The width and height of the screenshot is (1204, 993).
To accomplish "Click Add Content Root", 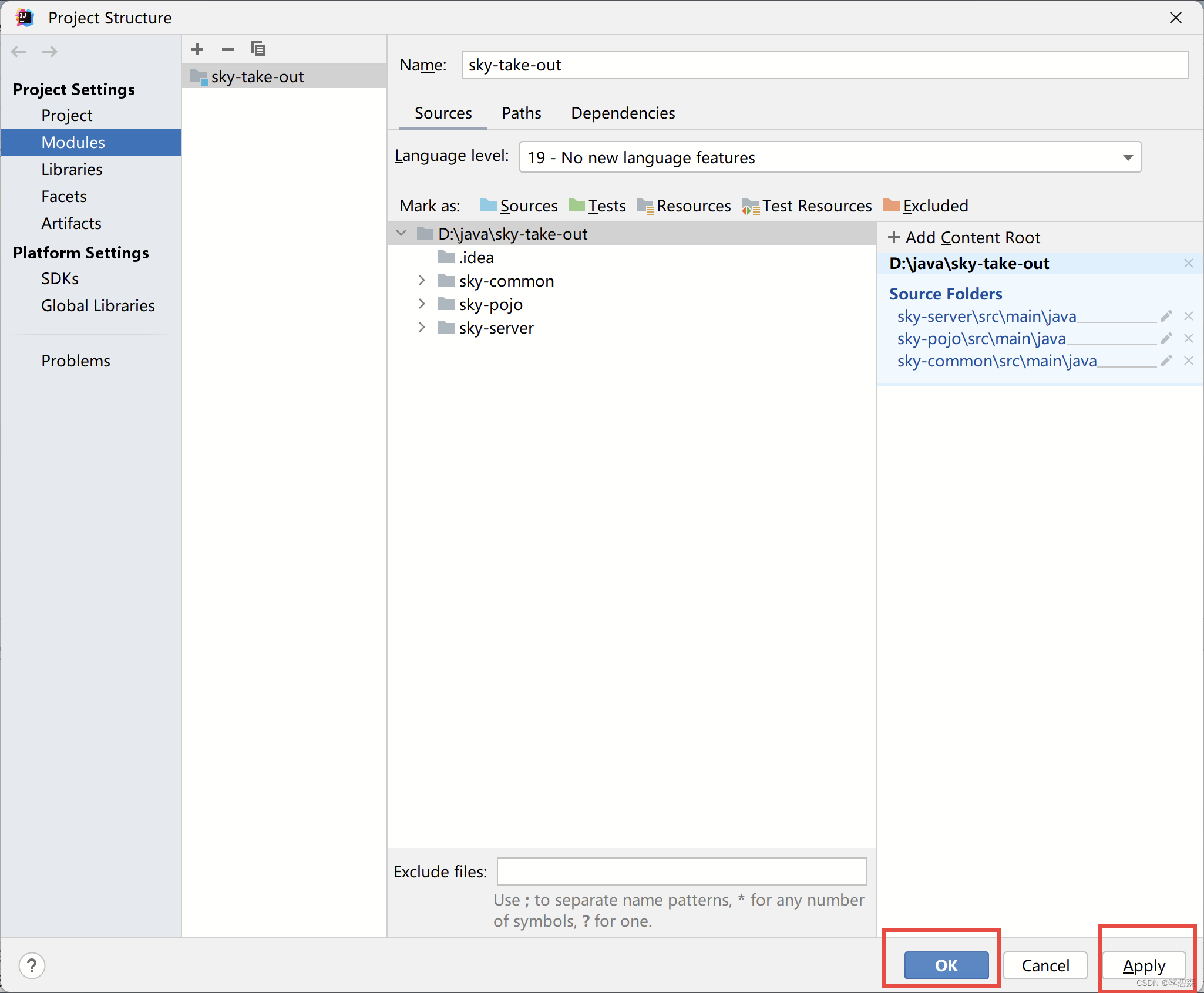I will (964, 237).
